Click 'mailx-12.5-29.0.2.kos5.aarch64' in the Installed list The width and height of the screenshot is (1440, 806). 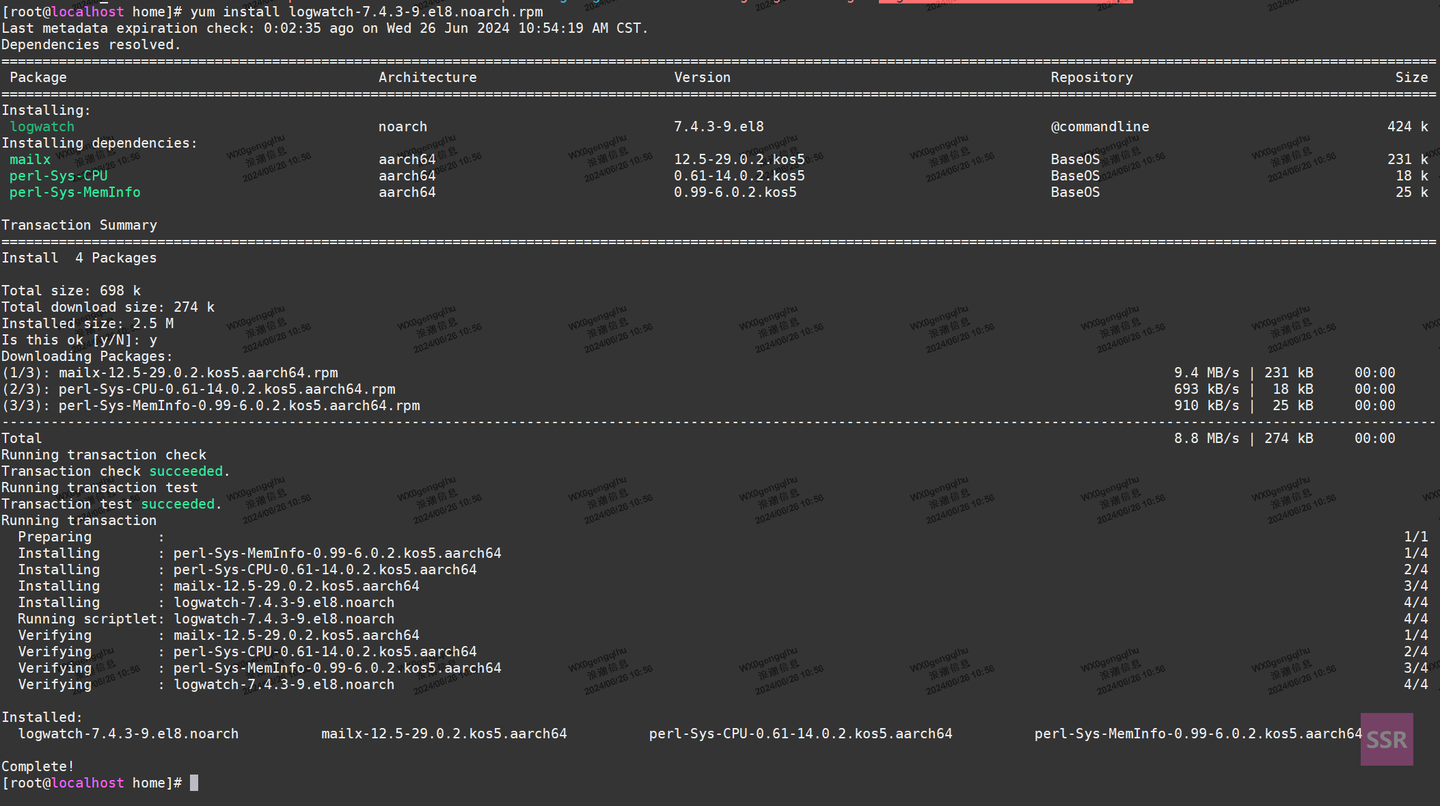coord(444,734)
